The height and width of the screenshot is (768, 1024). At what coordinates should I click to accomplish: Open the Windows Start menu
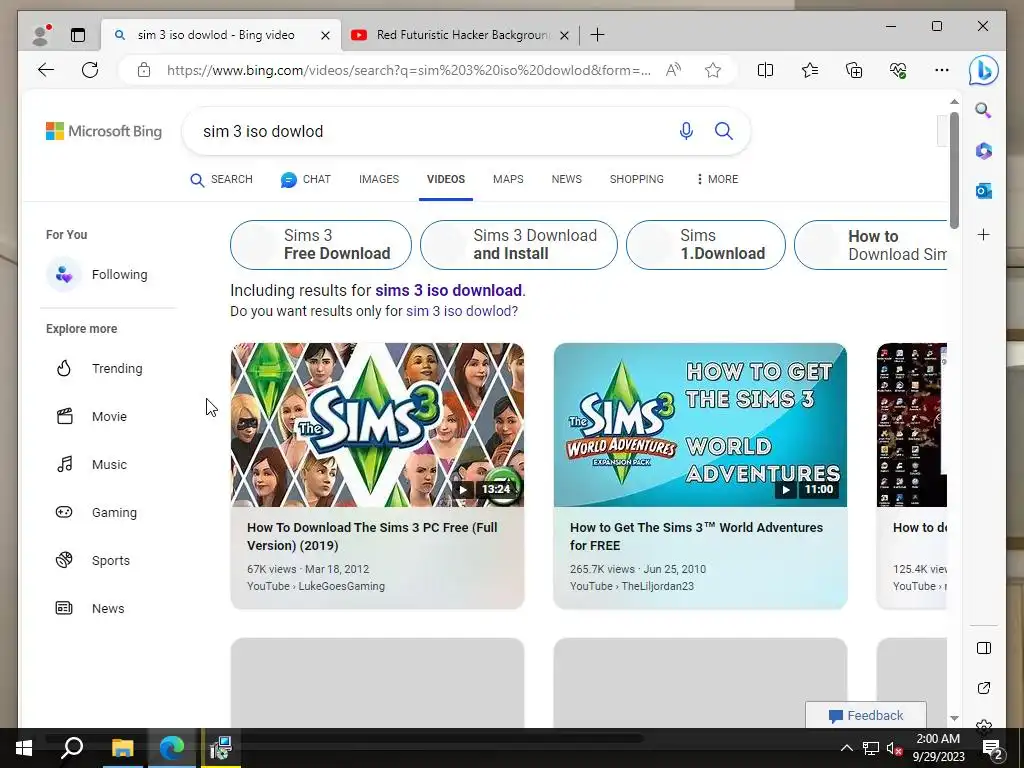[x=24, y=748]
